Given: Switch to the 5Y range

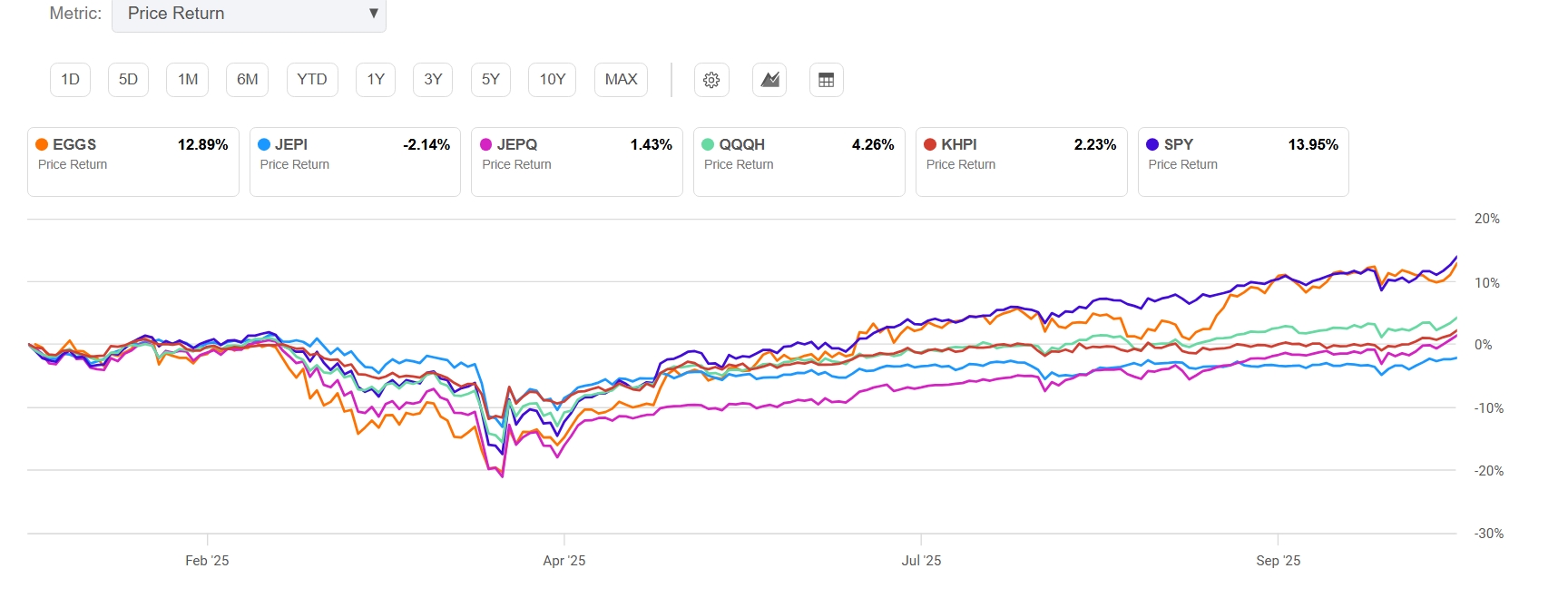Looking at the screenshot, I should [x=491, y=80].
